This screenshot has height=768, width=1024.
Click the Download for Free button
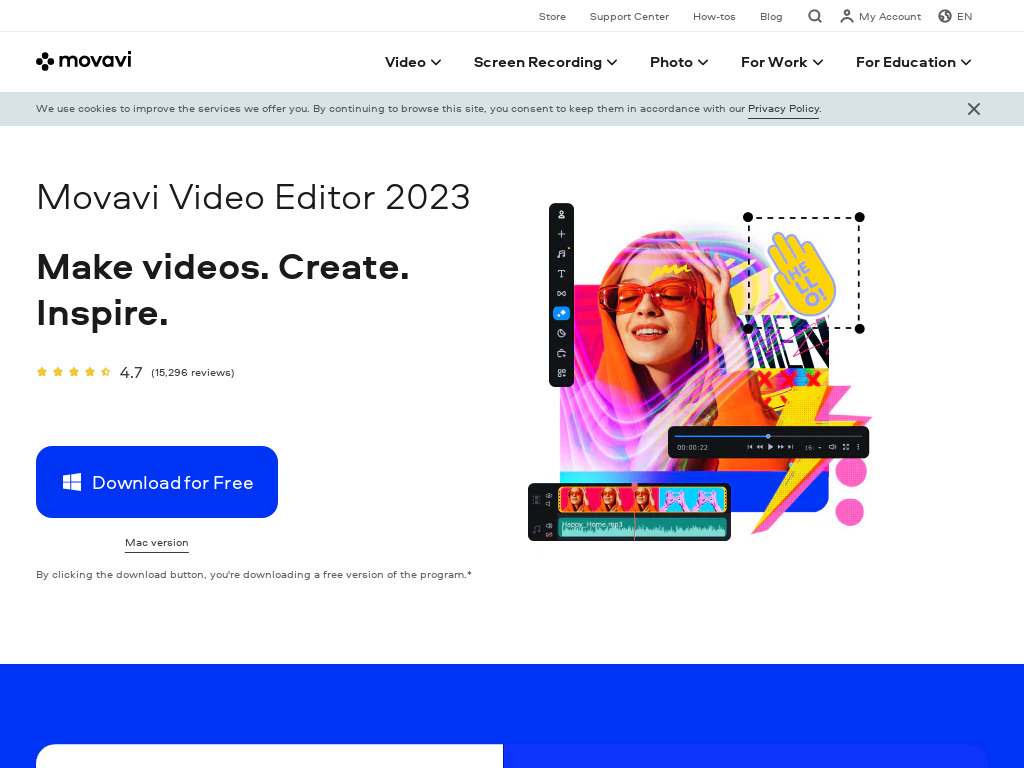coord(157,481)
